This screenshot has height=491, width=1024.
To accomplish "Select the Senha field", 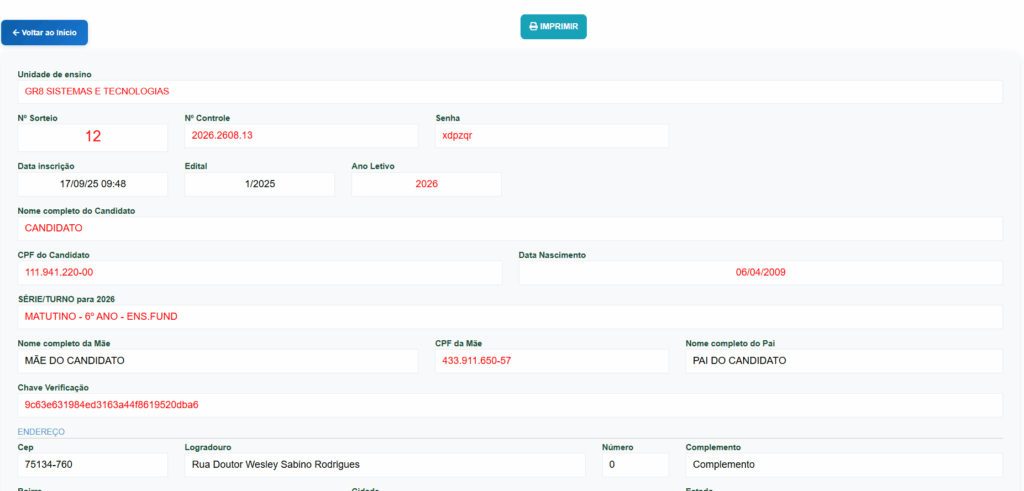I will click(552, 136).
